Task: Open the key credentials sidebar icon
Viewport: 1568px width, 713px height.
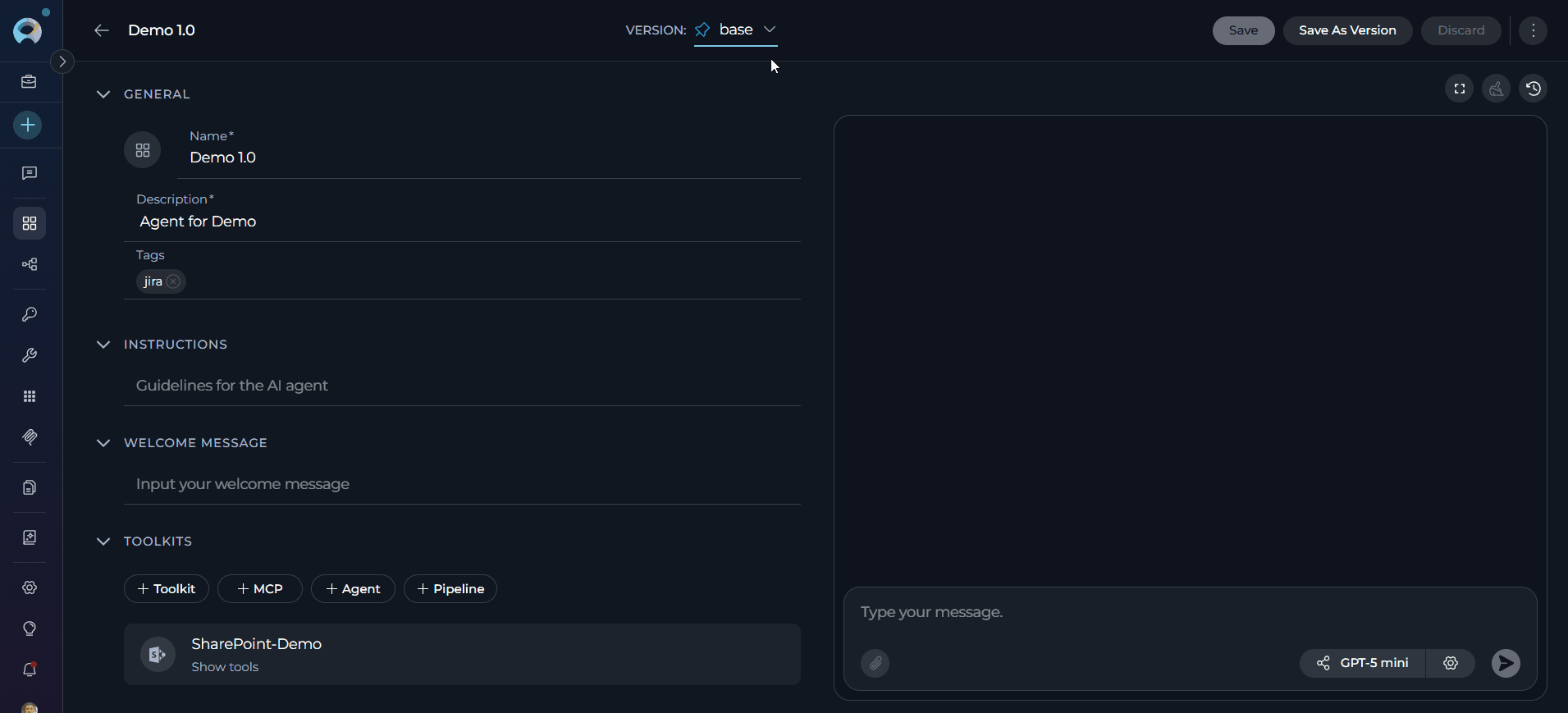Action: click(x=30, y=314)
